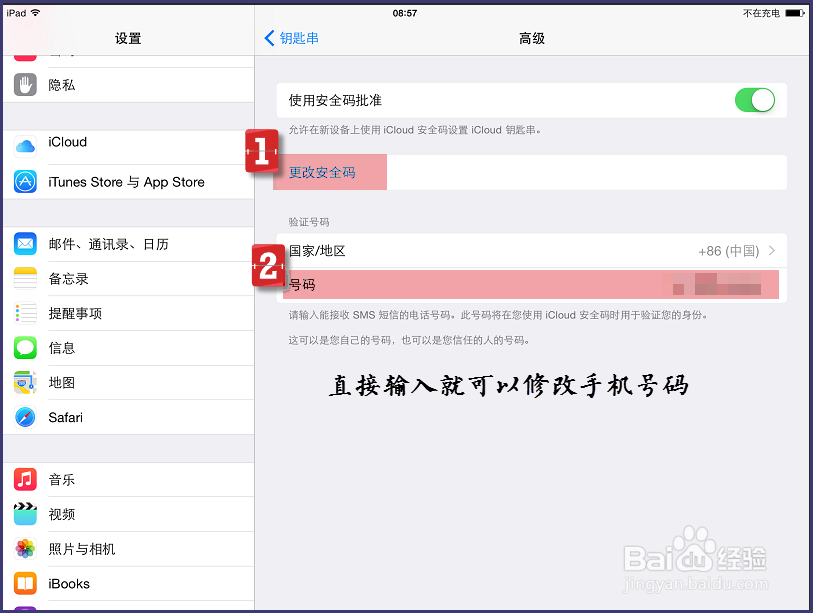The width and height of the screenshot is (813, 613).
Task: Open 邮件、通讯录、日历 settings
Action: tap(129, 244)
